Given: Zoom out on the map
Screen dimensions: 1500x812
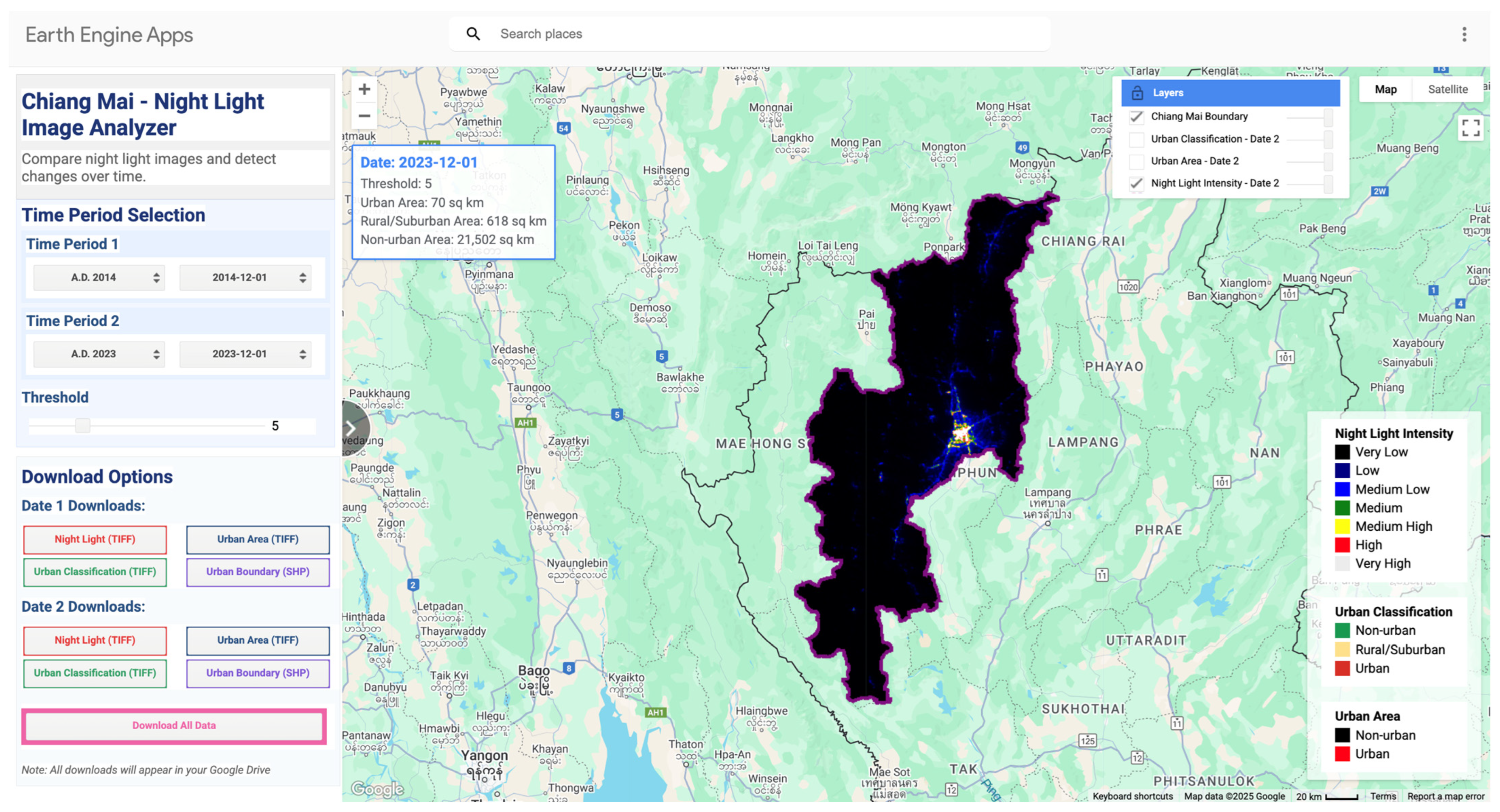Looking at the screenshot, I should tap(364, 116).
